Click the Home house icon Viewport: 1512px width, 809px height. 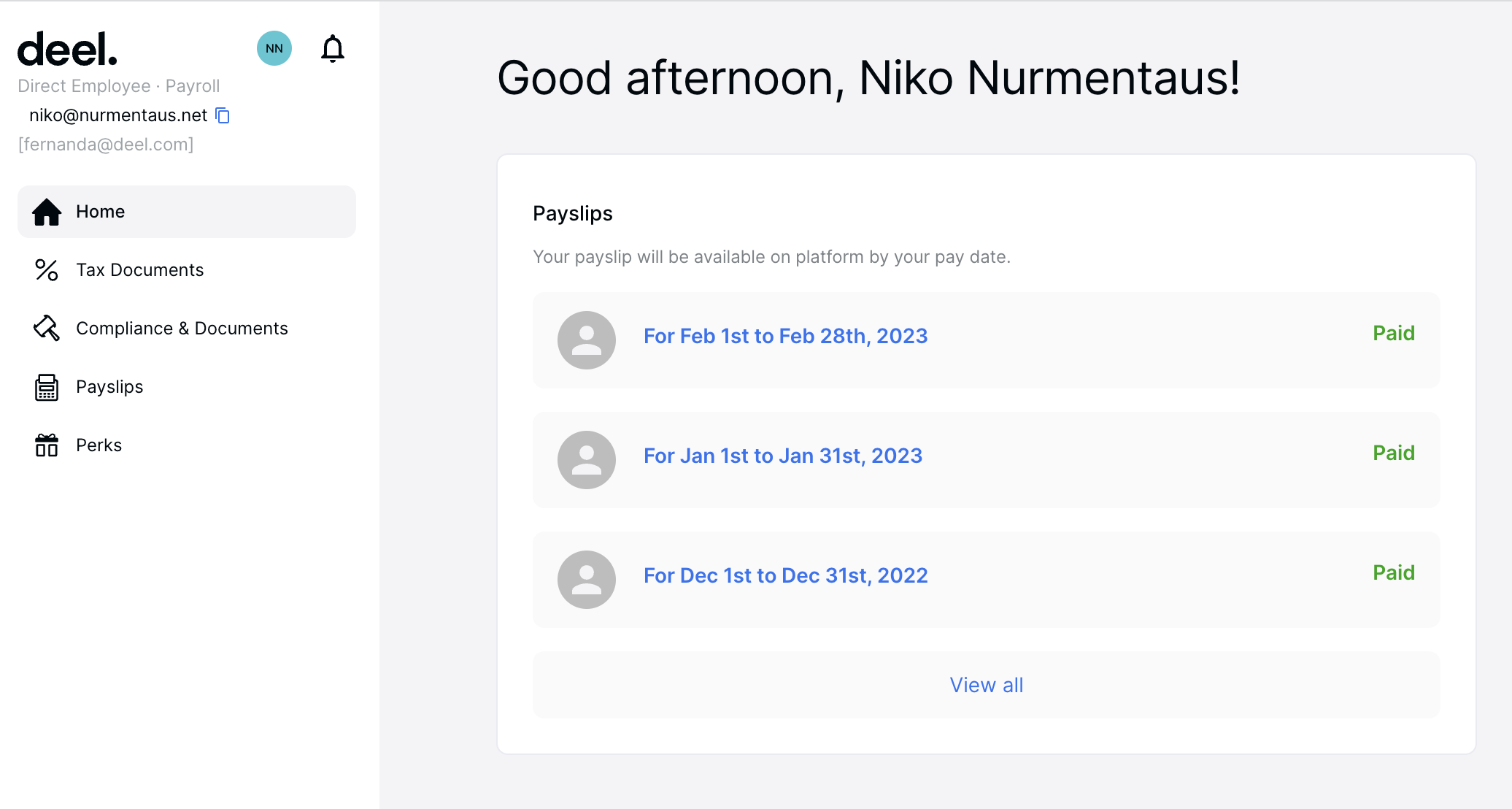pyautogui.click(x=47, y=212)
